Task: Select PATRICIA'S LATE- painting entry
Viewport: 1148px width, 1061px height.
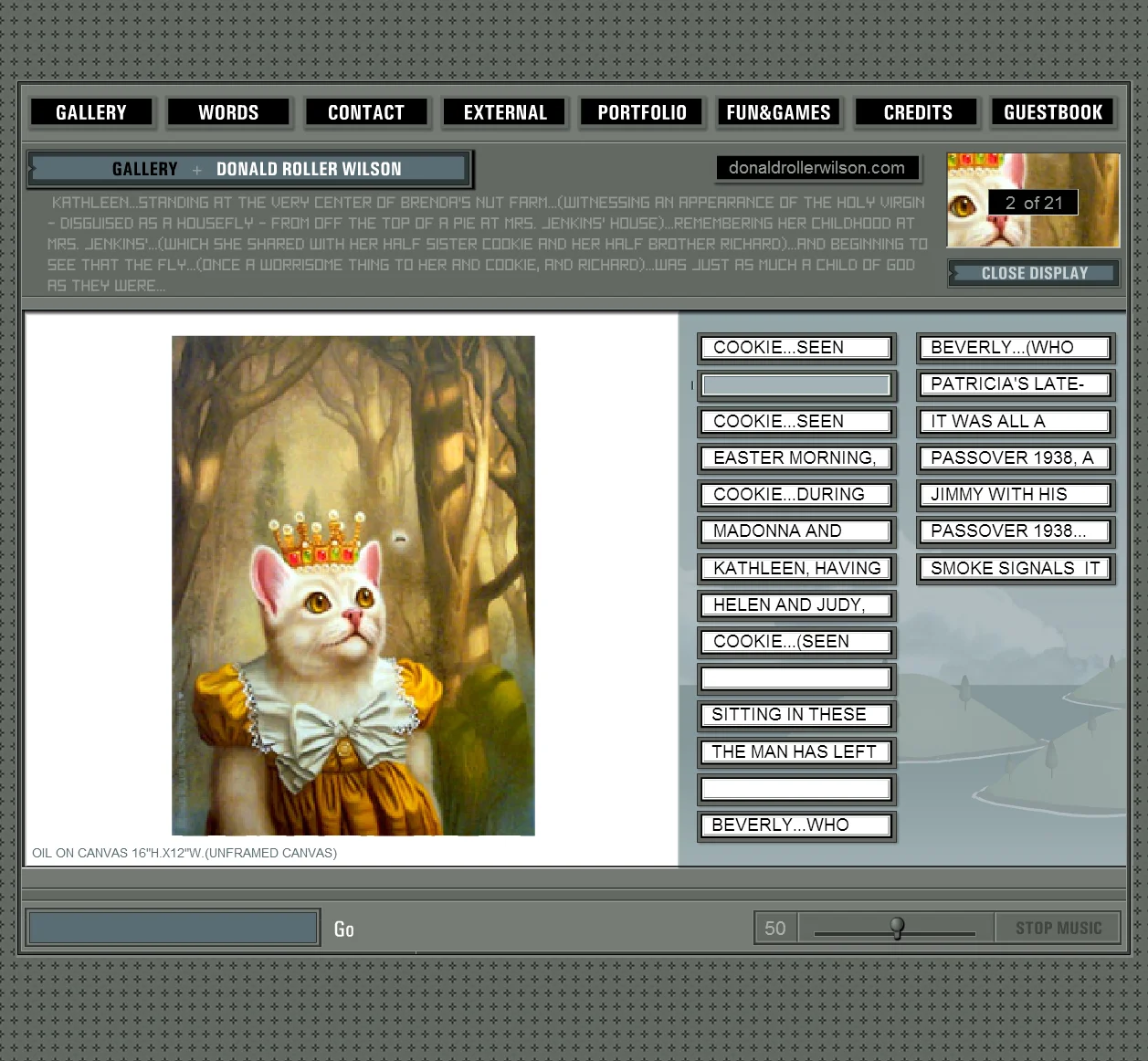Action: click(1015, 384)
